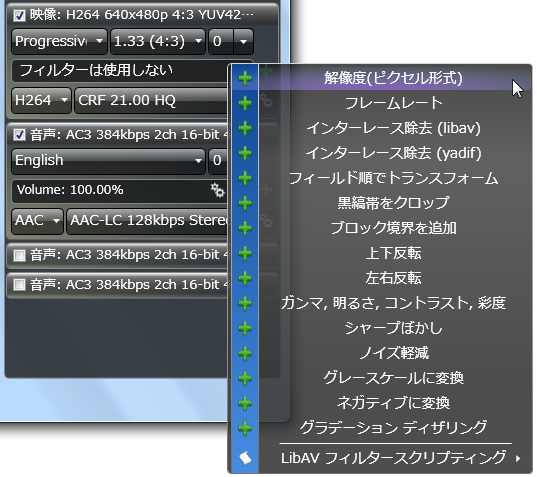Click the green plus icon beside フレームレート
This screenshot has width=537, height=477.
(245, 103)
